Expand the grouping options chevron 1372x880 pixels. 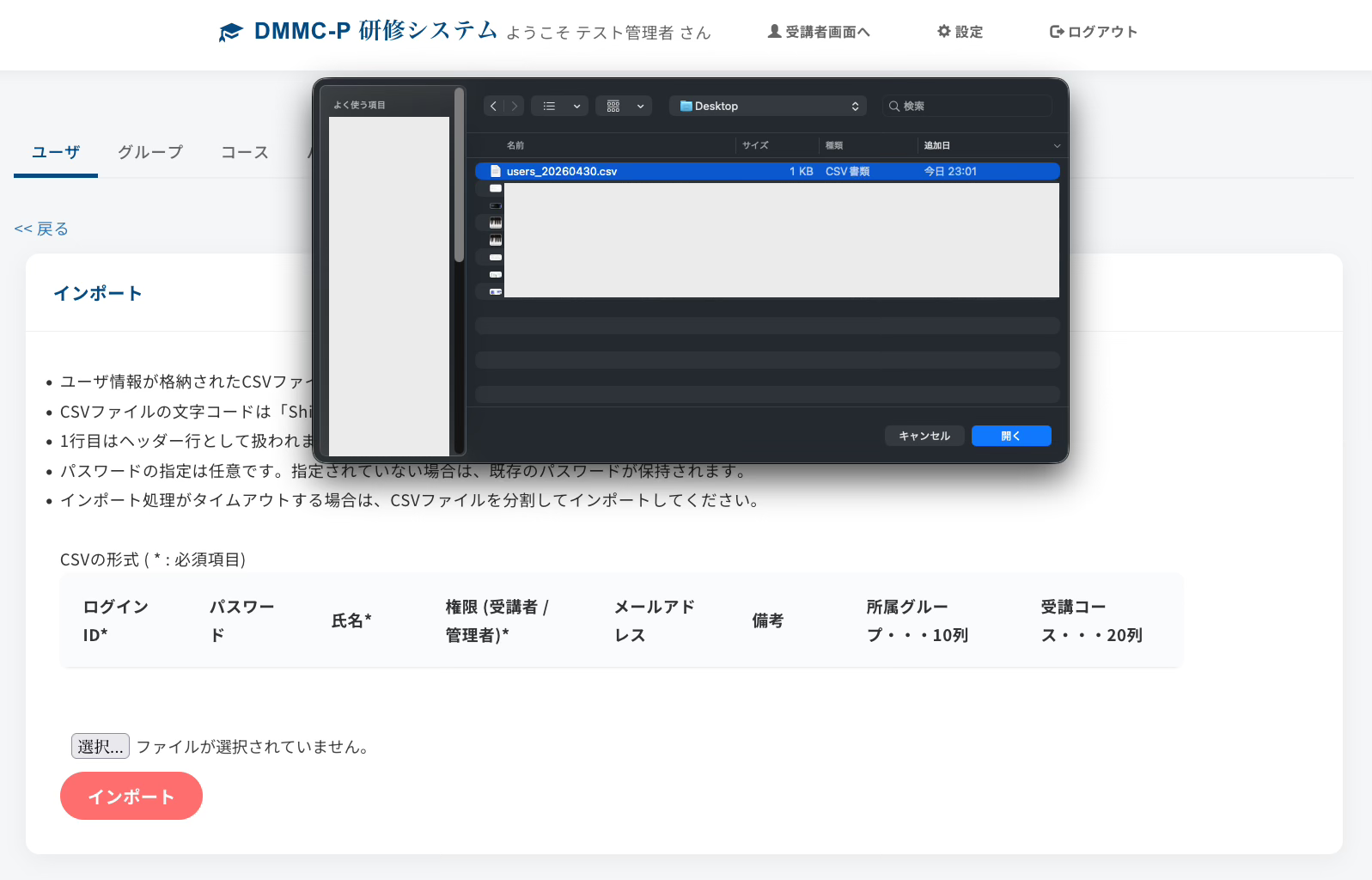pyautogui.click(x=640, y=106)
